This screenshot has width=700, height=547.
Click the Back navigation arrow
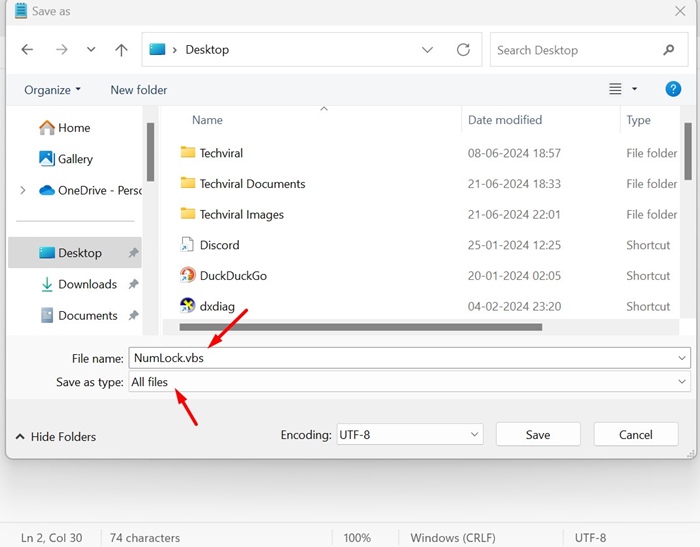(27, 50)
